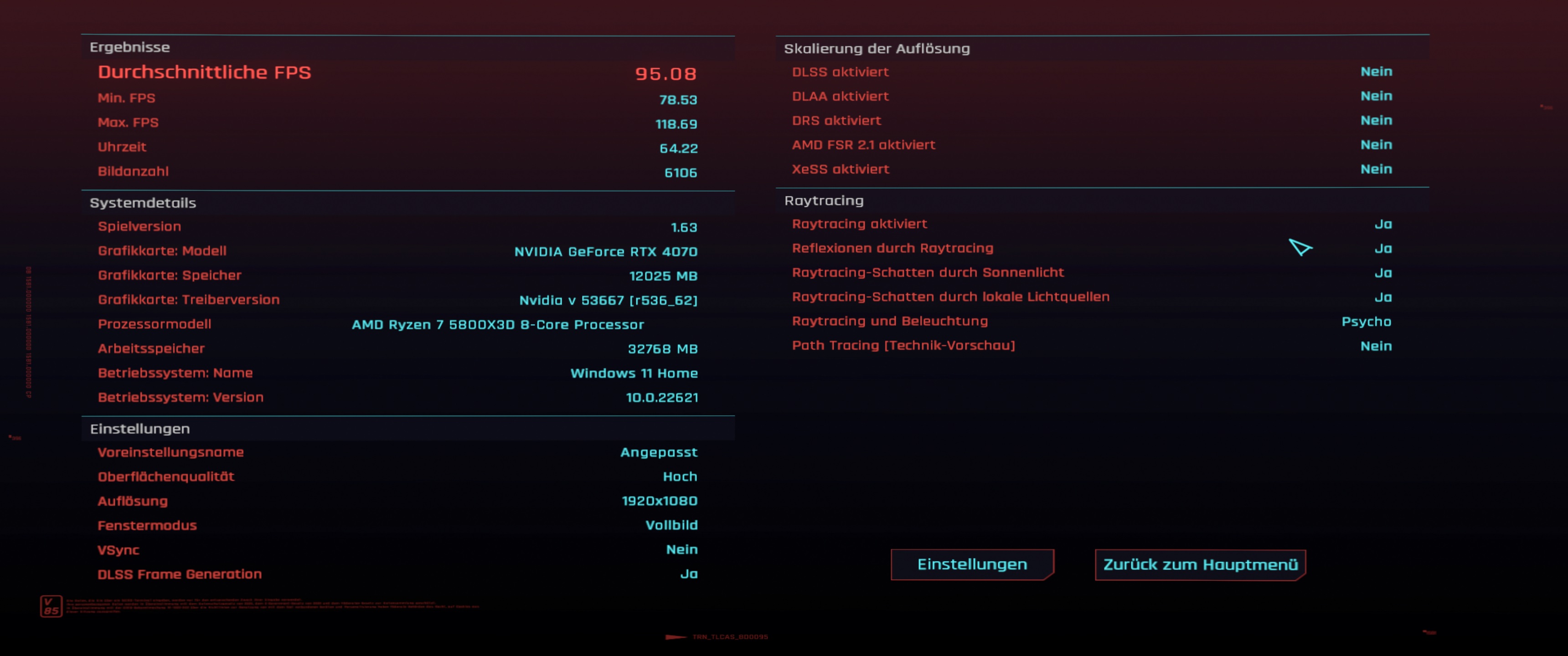
Task: Click the Oberflächenqualität Hoch value
Action: (679, 477)
